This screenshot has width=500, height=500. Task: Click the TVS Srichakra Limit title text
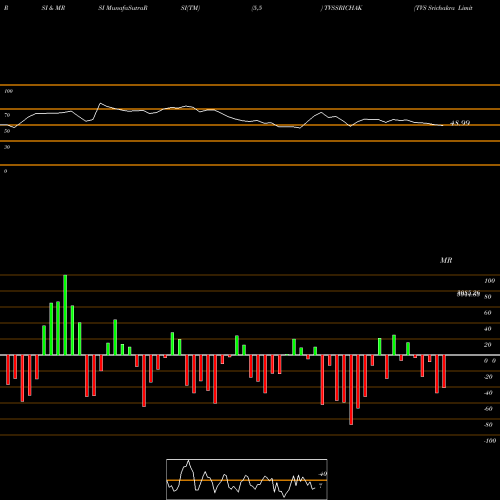coord(443,8)
